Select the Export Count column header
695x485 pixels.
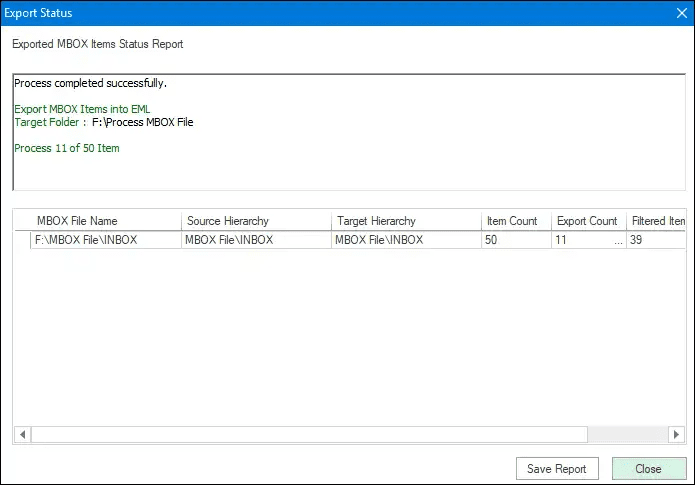[x=589, y=221]
